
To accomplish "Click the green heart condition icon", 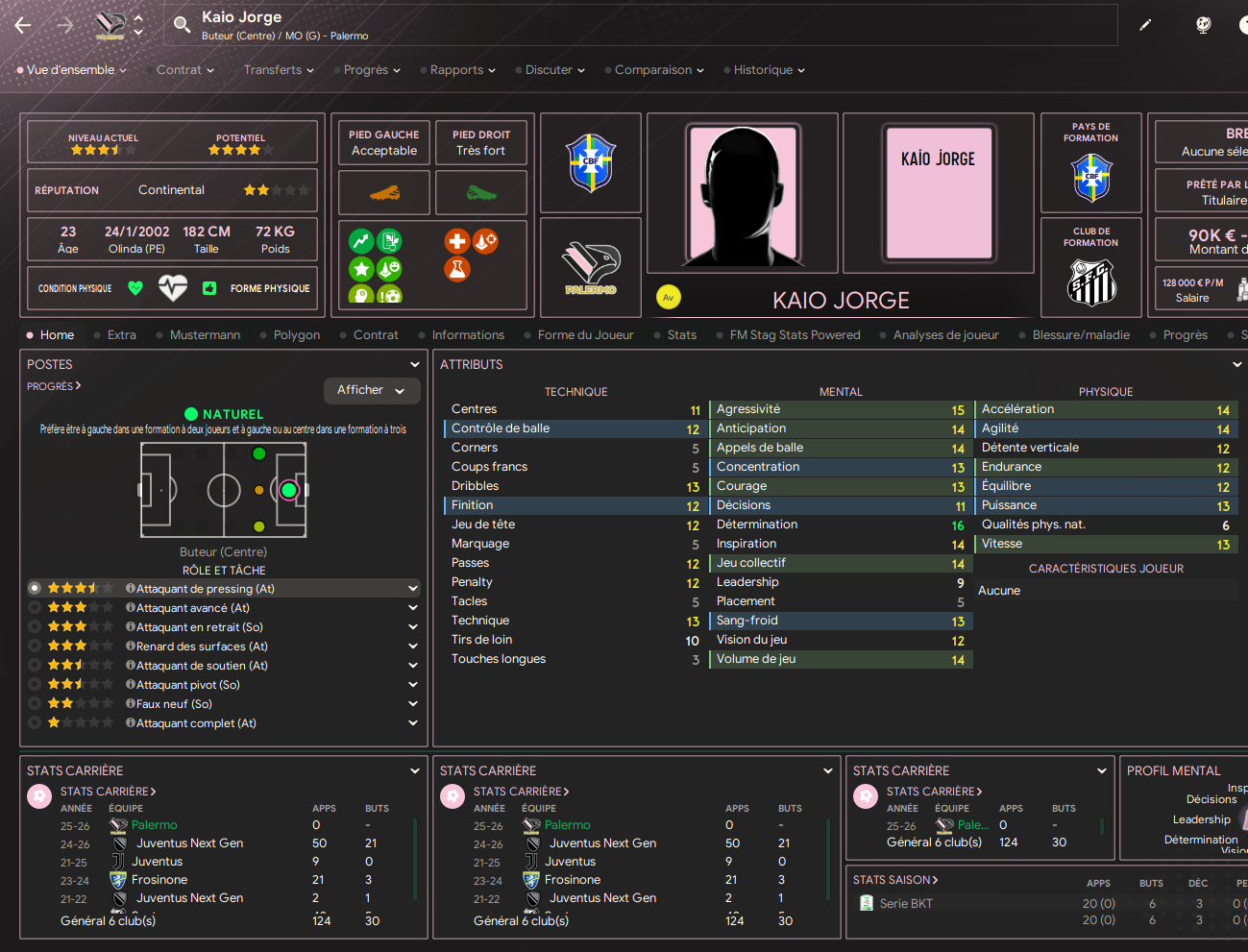I will [135, 288].
